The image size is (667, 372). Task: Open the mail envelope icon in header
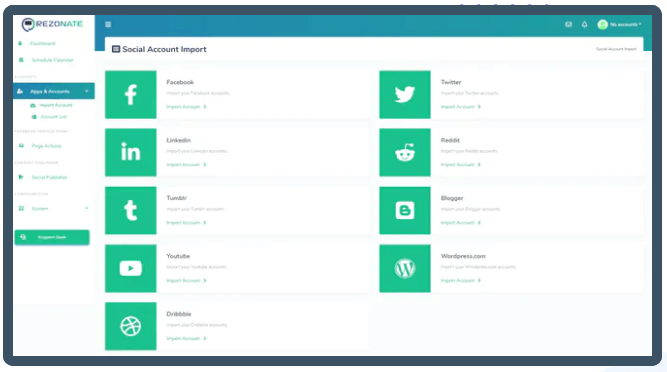568,25
